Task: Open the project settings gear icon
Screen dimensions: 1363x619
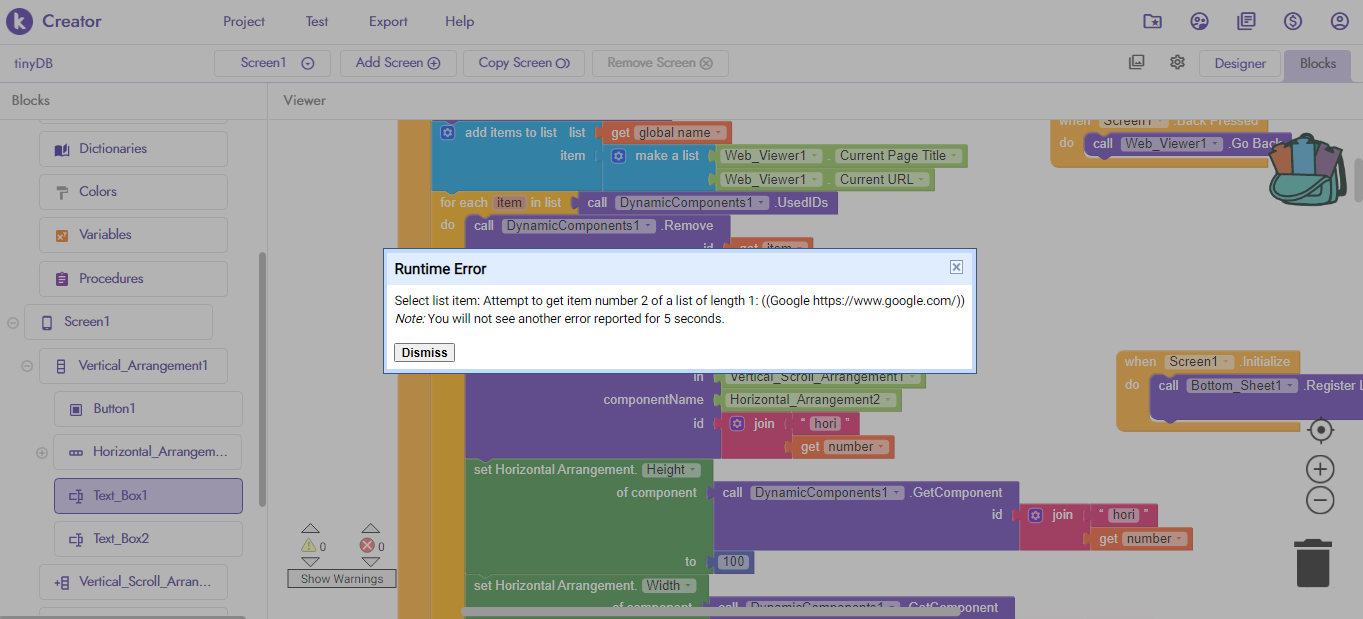Action: coord(1177,62)
